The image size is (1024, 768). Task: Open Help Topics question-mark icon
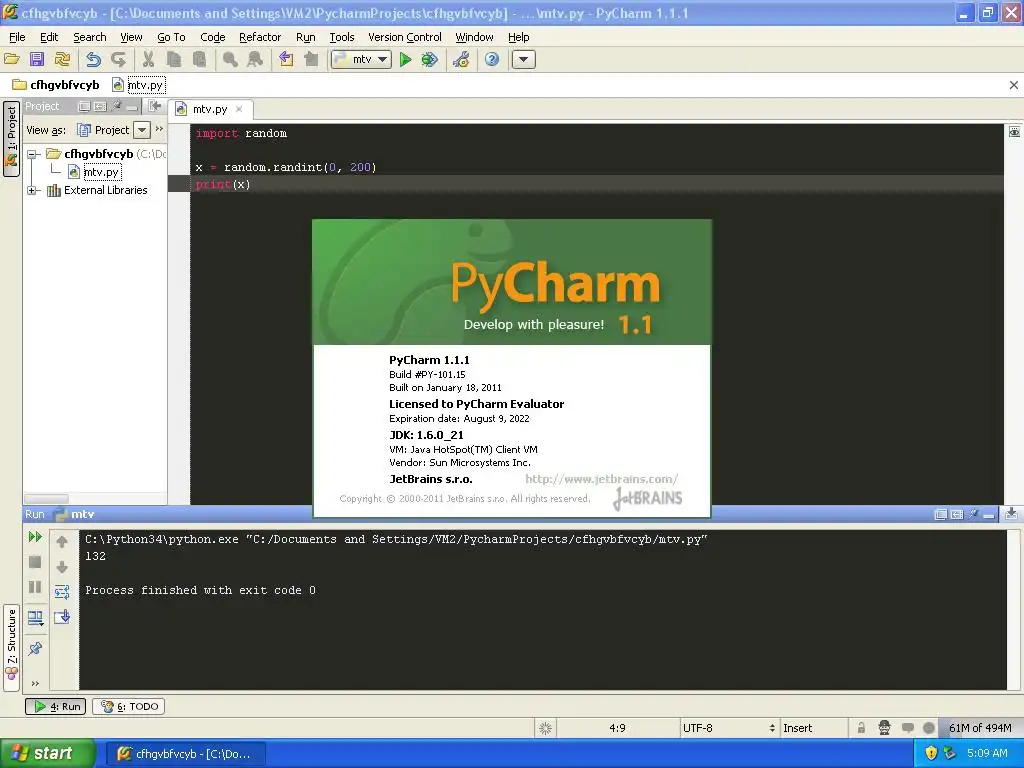492,59
